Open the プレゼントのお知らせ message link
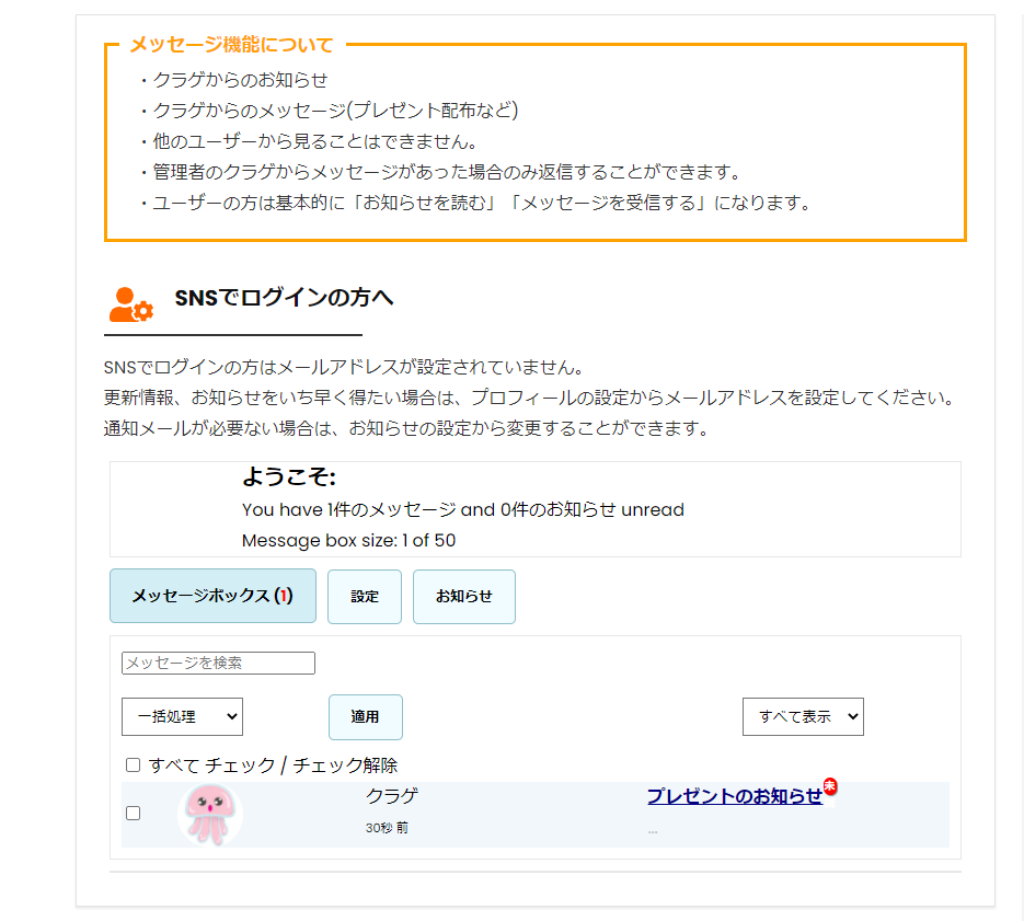The width and height of the screenshot is (1024, 921). click(x=734, y=797)
